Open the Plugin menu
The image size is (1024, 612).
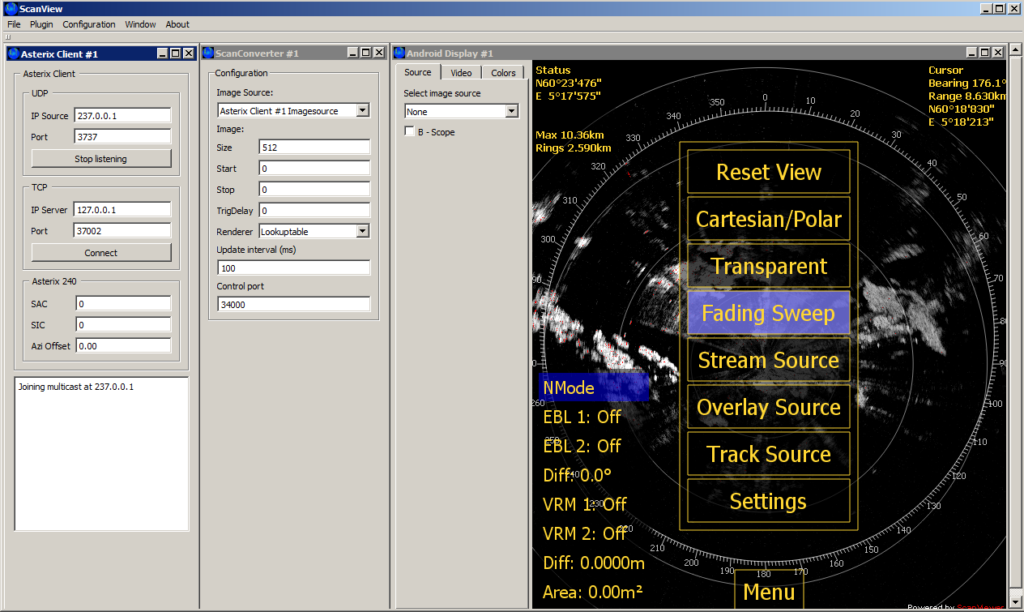tap(41, 24)
